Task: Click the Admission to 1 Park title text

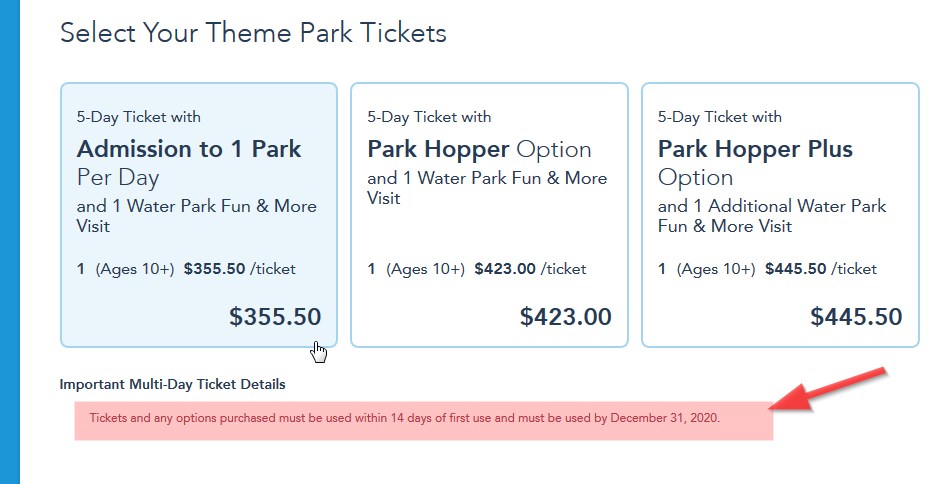Action: 189,149
